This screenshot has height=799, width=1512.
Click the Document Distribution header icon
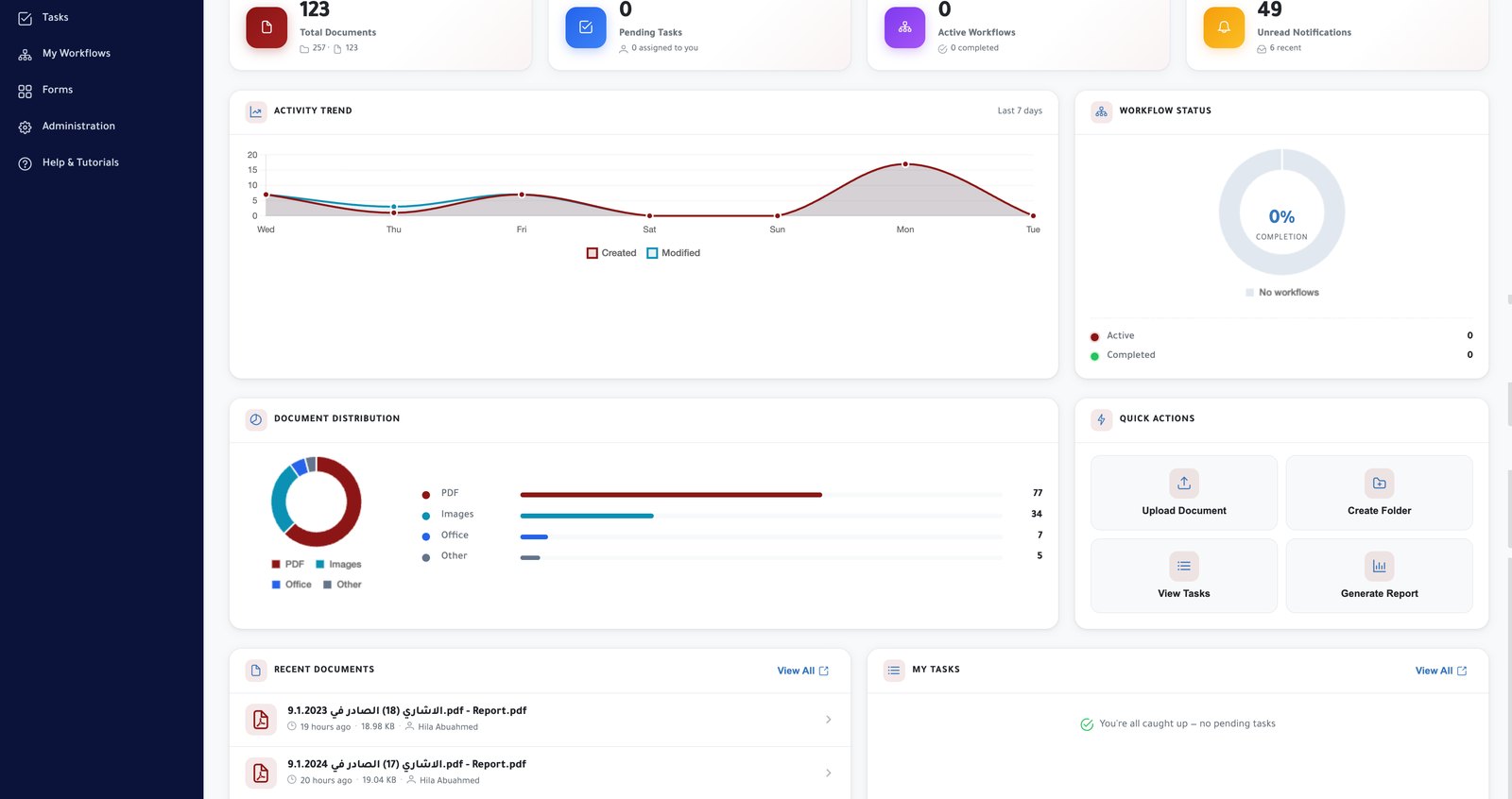tap(256, 419)
